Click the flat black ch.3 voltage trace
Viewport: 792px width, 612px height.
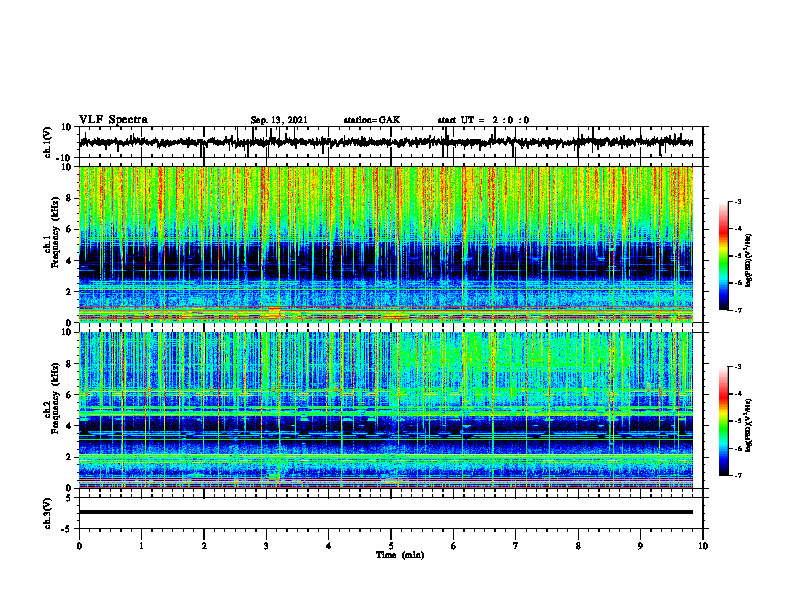[x=385, y=512]
